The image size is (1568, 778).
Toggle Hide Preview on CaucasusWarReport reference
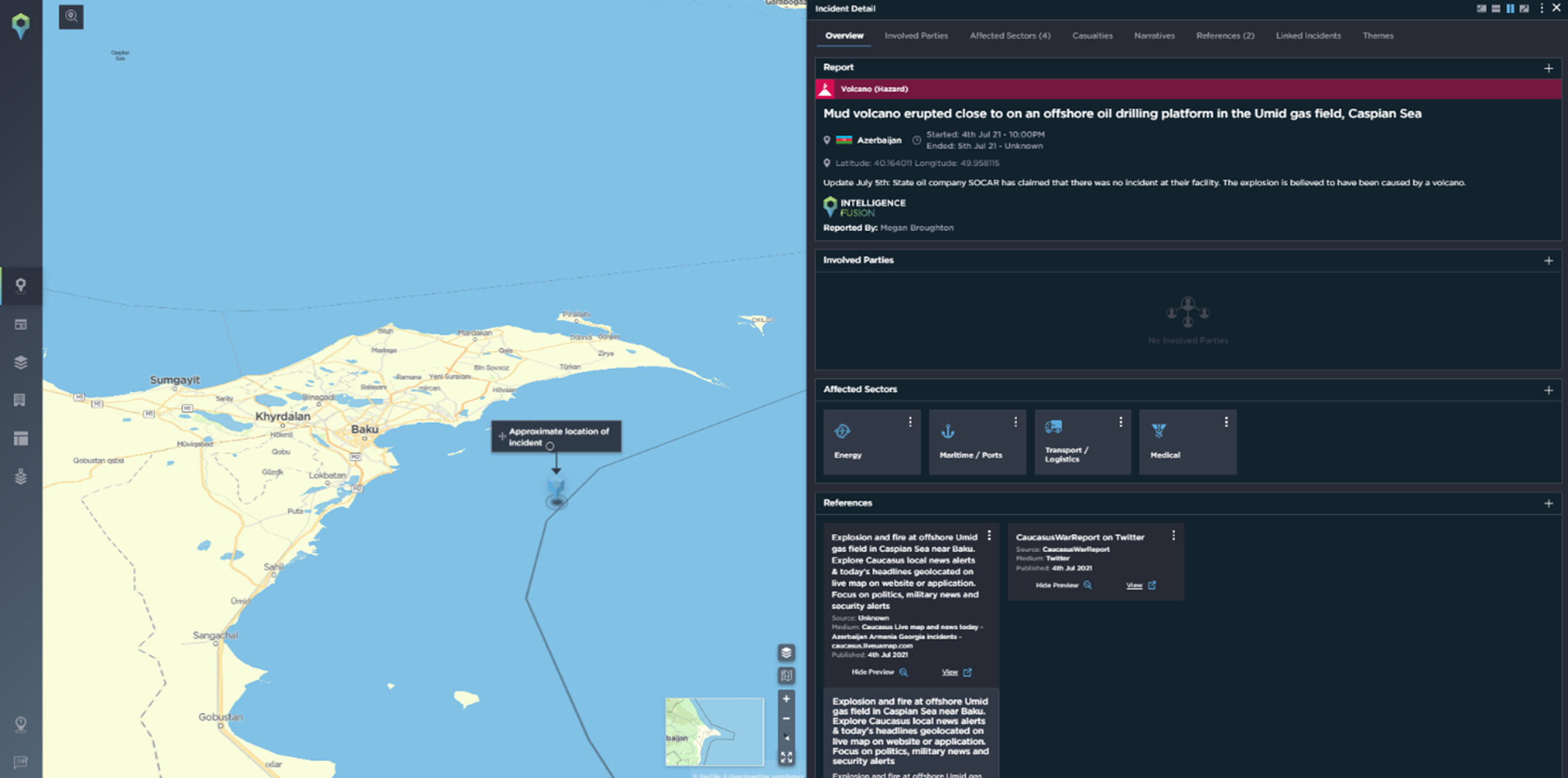pyautogui.click(x=1063, y=585)
